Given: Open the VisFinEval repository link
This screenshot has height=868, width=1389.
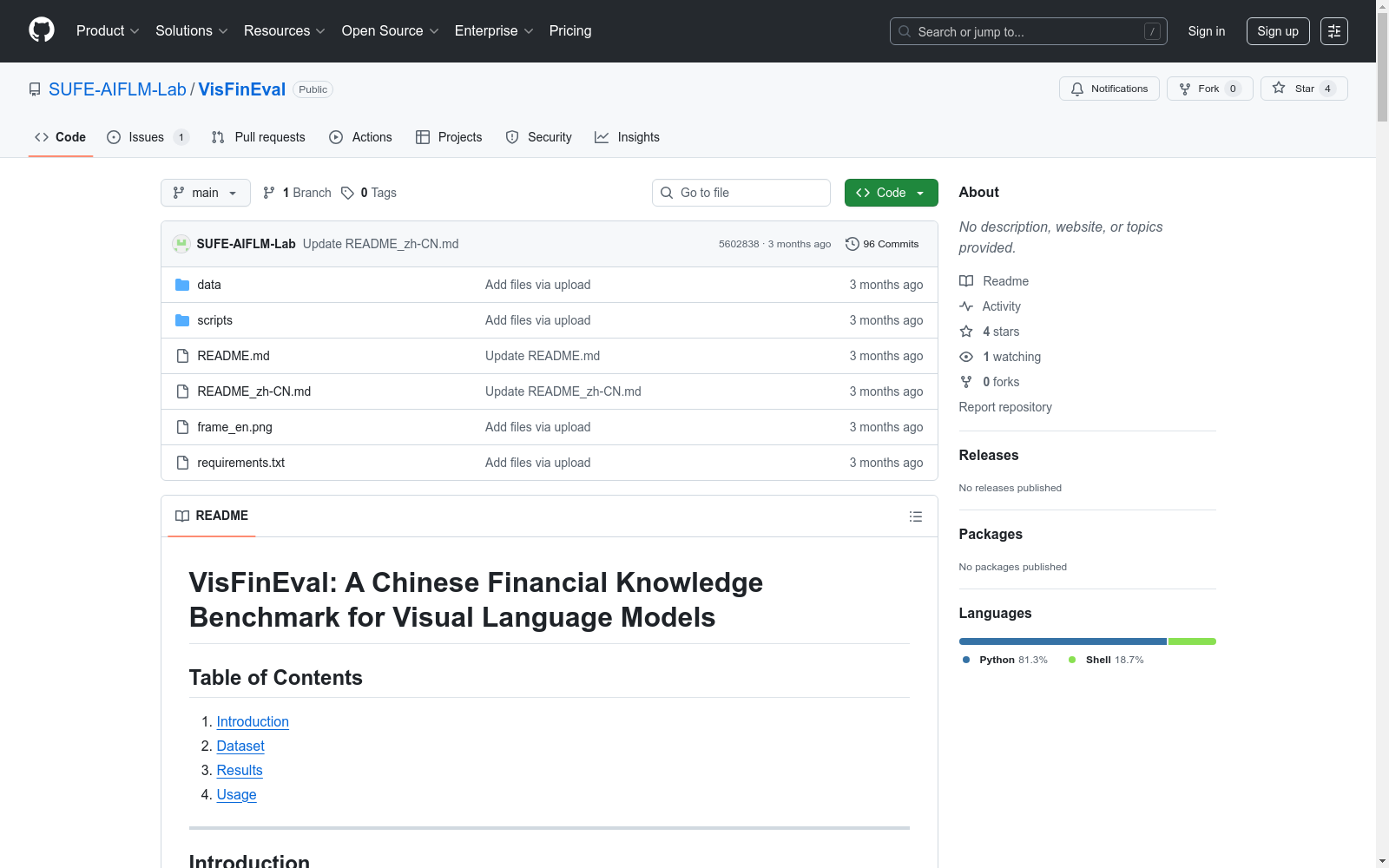Looking at the screenshot, I should click(242, 89).
